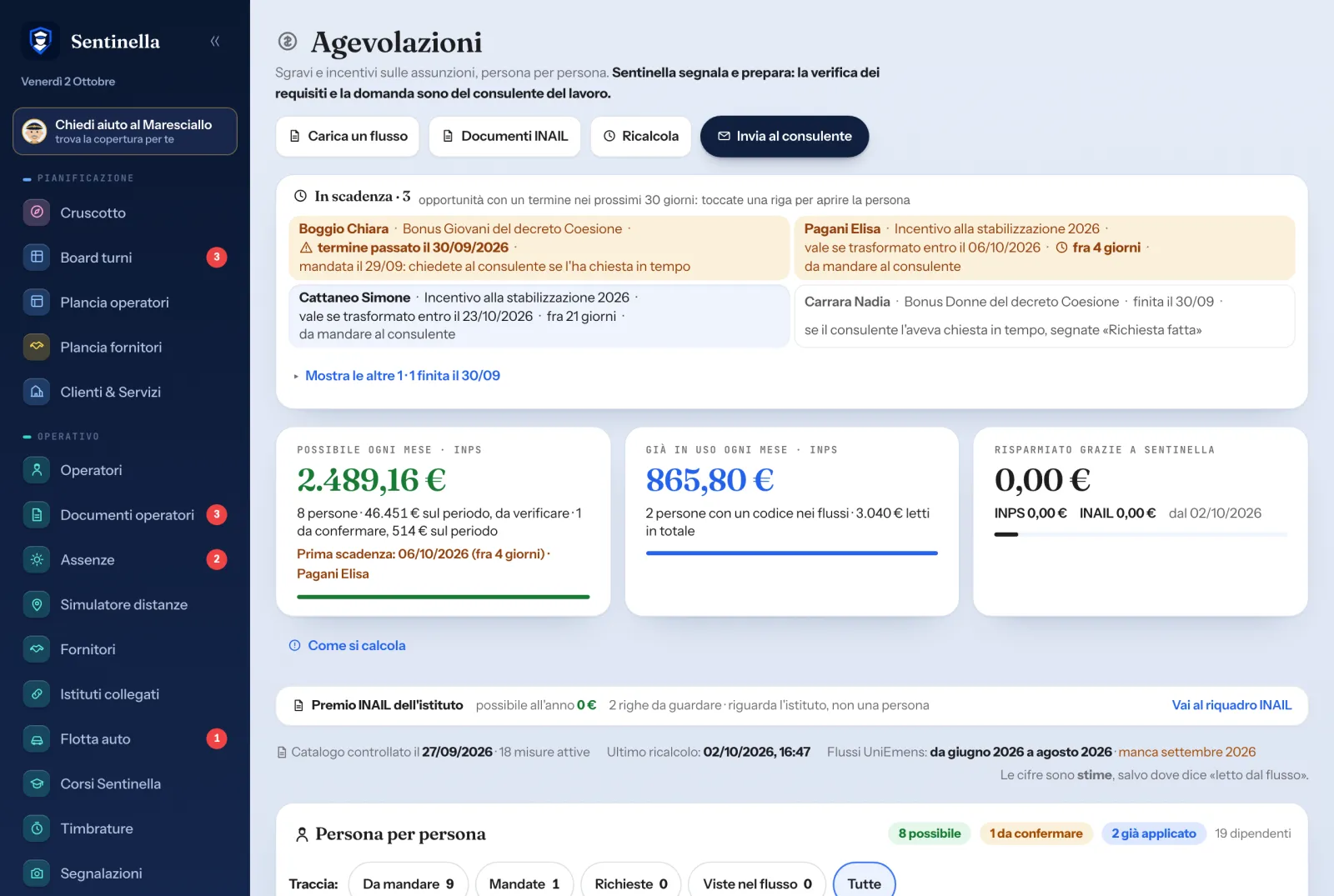This screenshot has height=896, width=1334.
Task: Click the Istituti collegati link icon
Action: pos(37,694)
